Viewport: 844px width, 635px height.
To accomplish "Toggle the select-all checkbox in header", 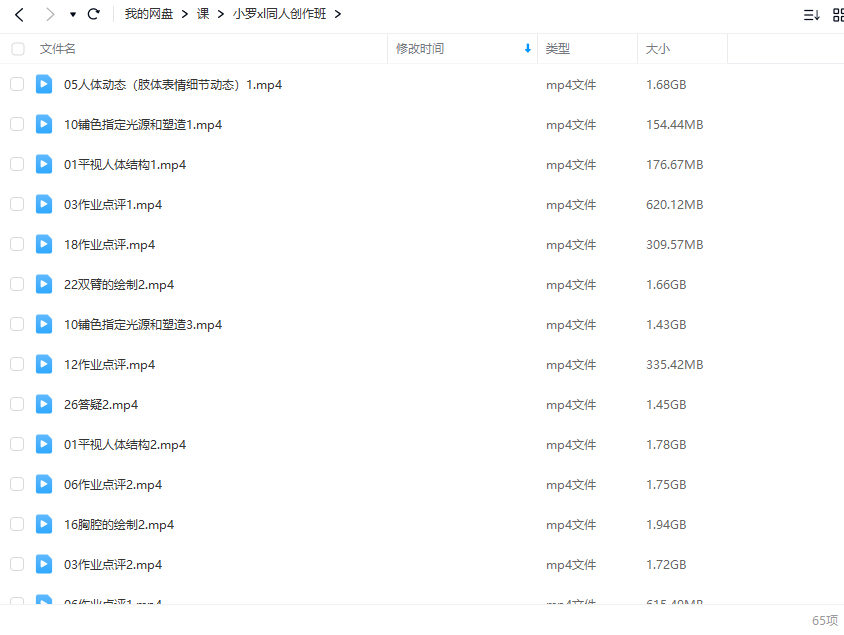I will pos(18,49).
